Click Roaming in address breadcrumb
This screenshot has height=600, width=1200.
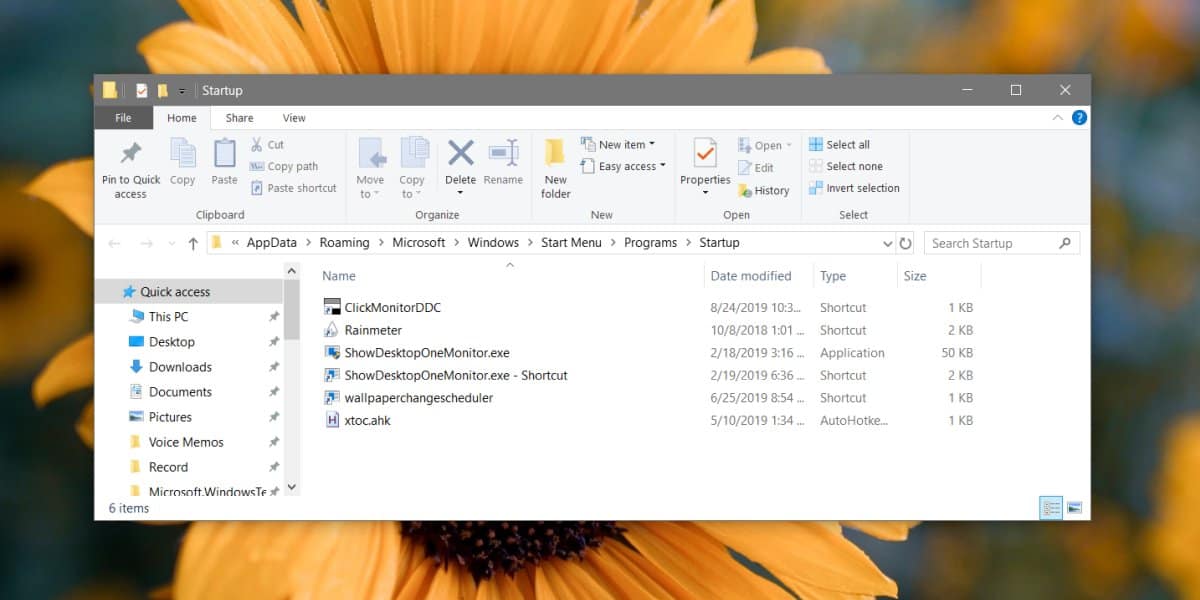pos(344,243)
